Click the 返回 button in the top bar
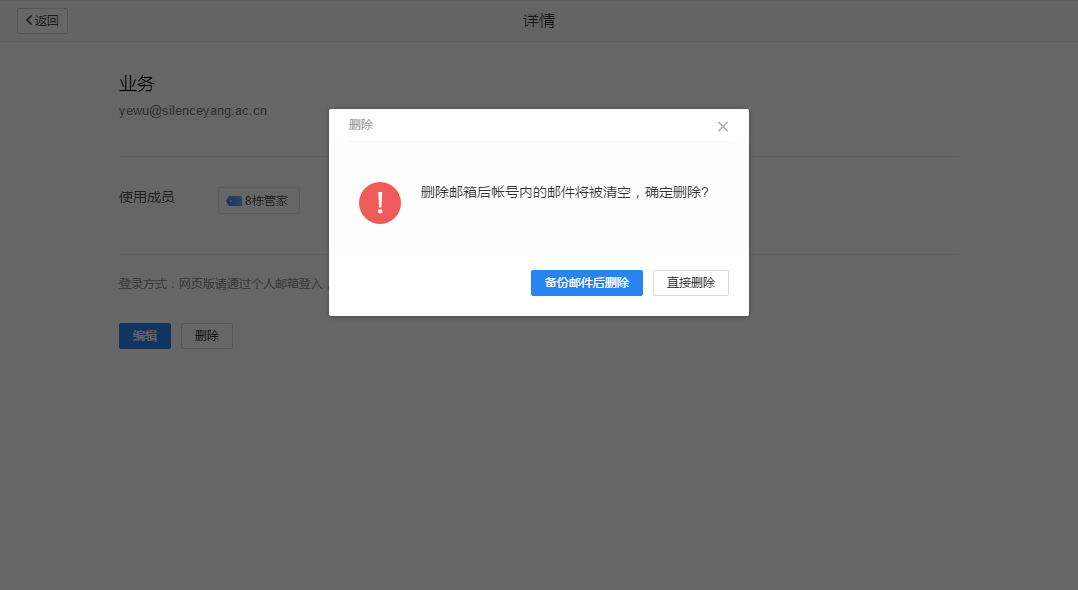The width and height of the screenshot is (1078, 590). [41, 20]
